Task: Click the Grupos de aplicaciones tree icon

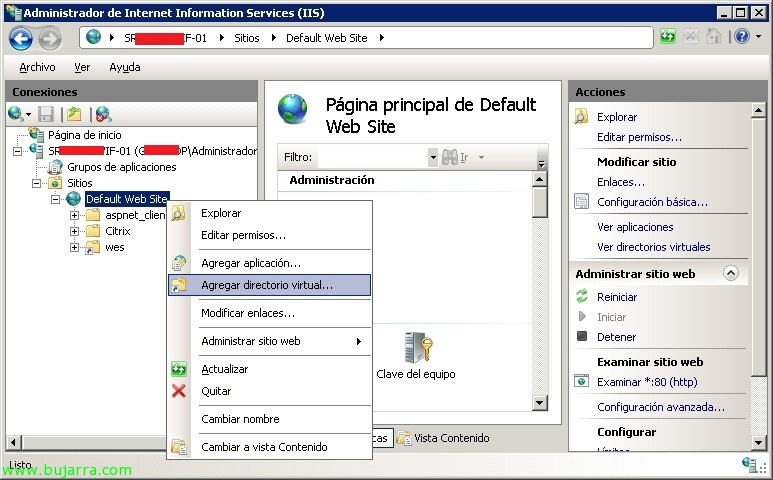Action: point(55,167)
